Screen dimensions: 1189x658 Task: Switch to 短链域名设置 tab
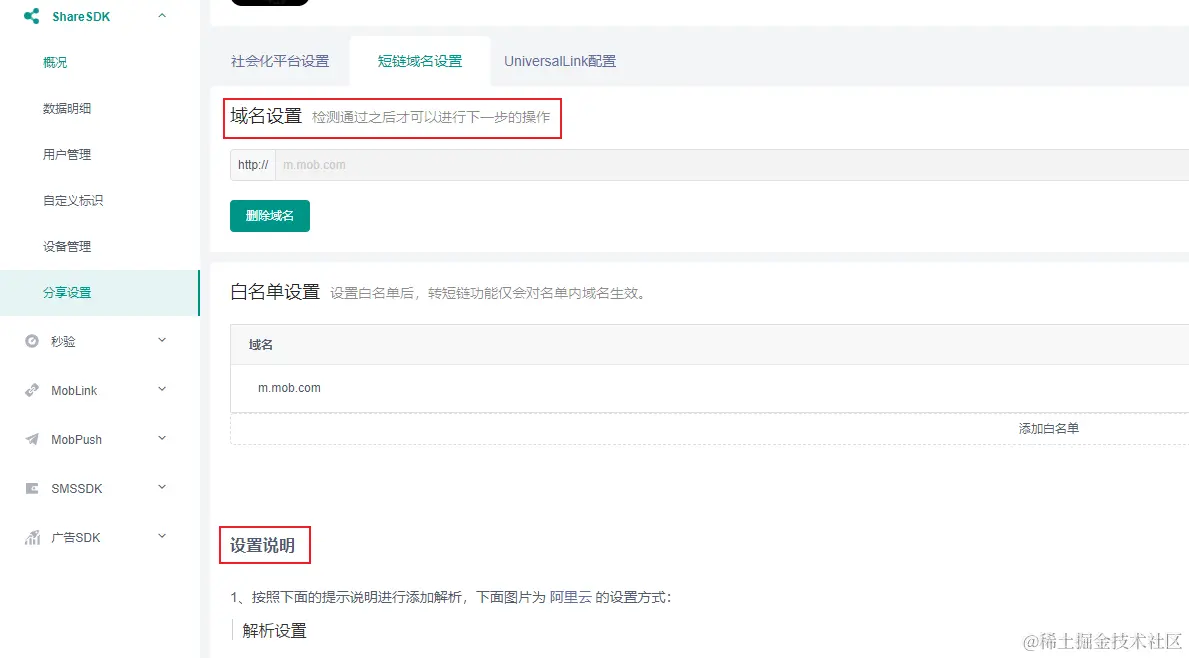(419, 61)
